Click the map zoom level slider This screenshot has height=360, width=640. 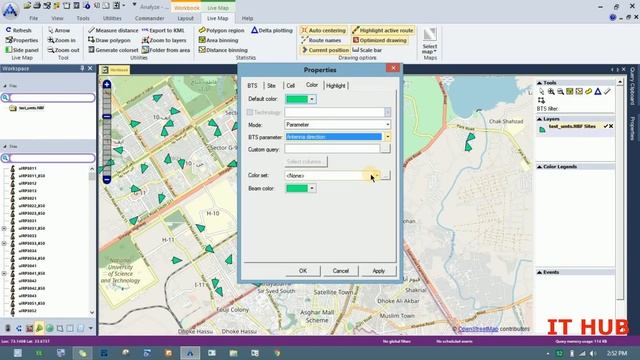click(x=107, y=117)
